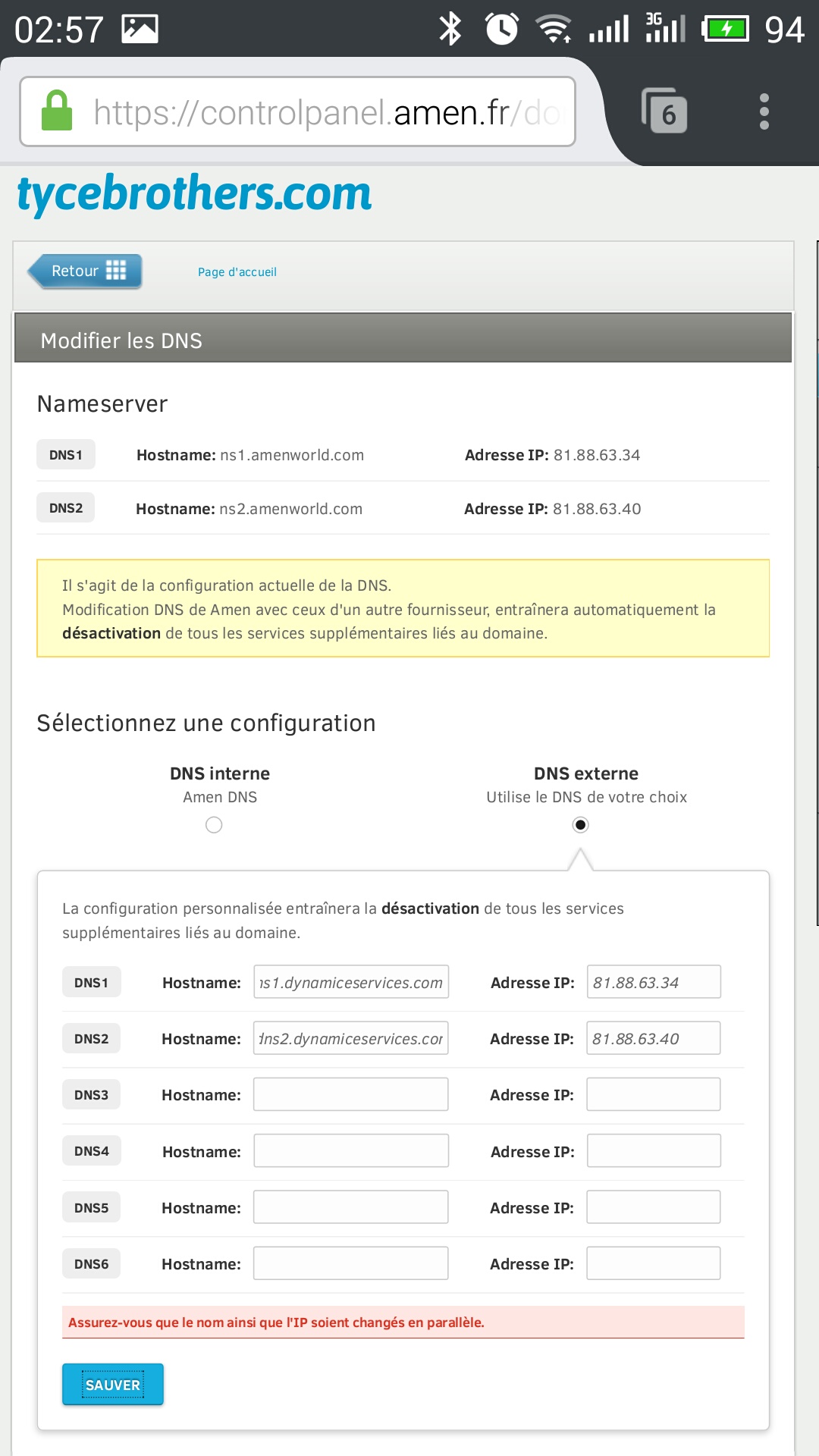
Task: Click the DNS6 label badge in form
Action: [92, 1264]
